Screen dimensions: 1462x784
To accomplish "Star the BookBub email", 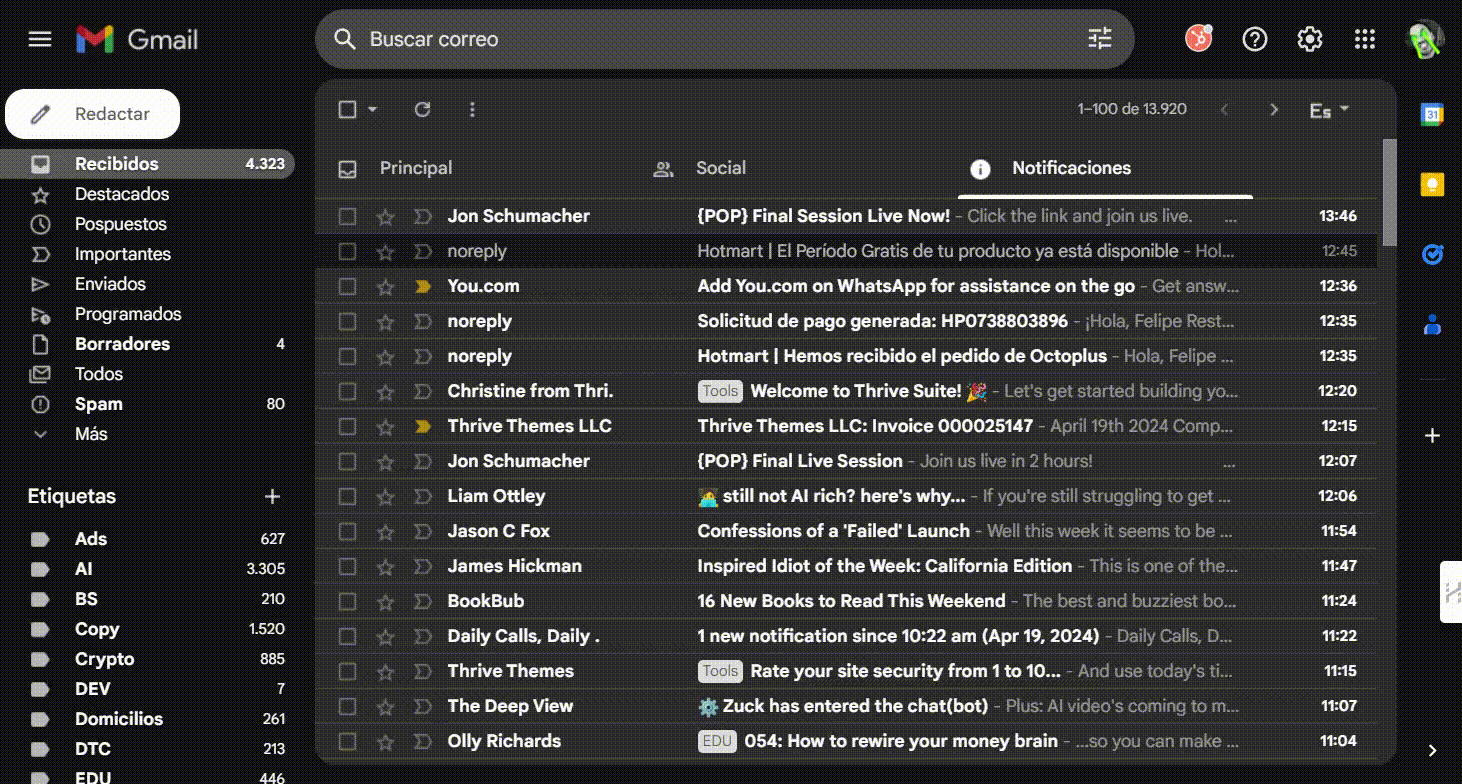I will (x=385, y=602).
